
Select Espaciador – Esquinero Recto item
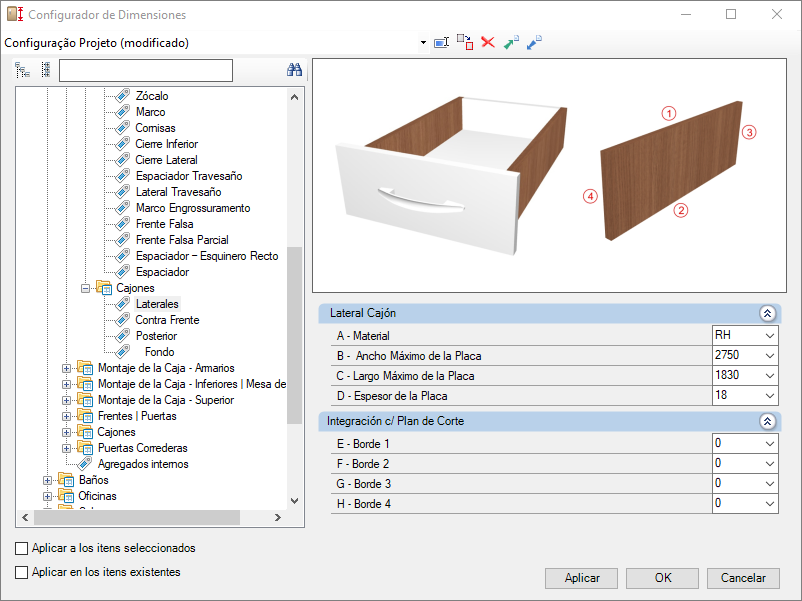[x=207, y=256]
